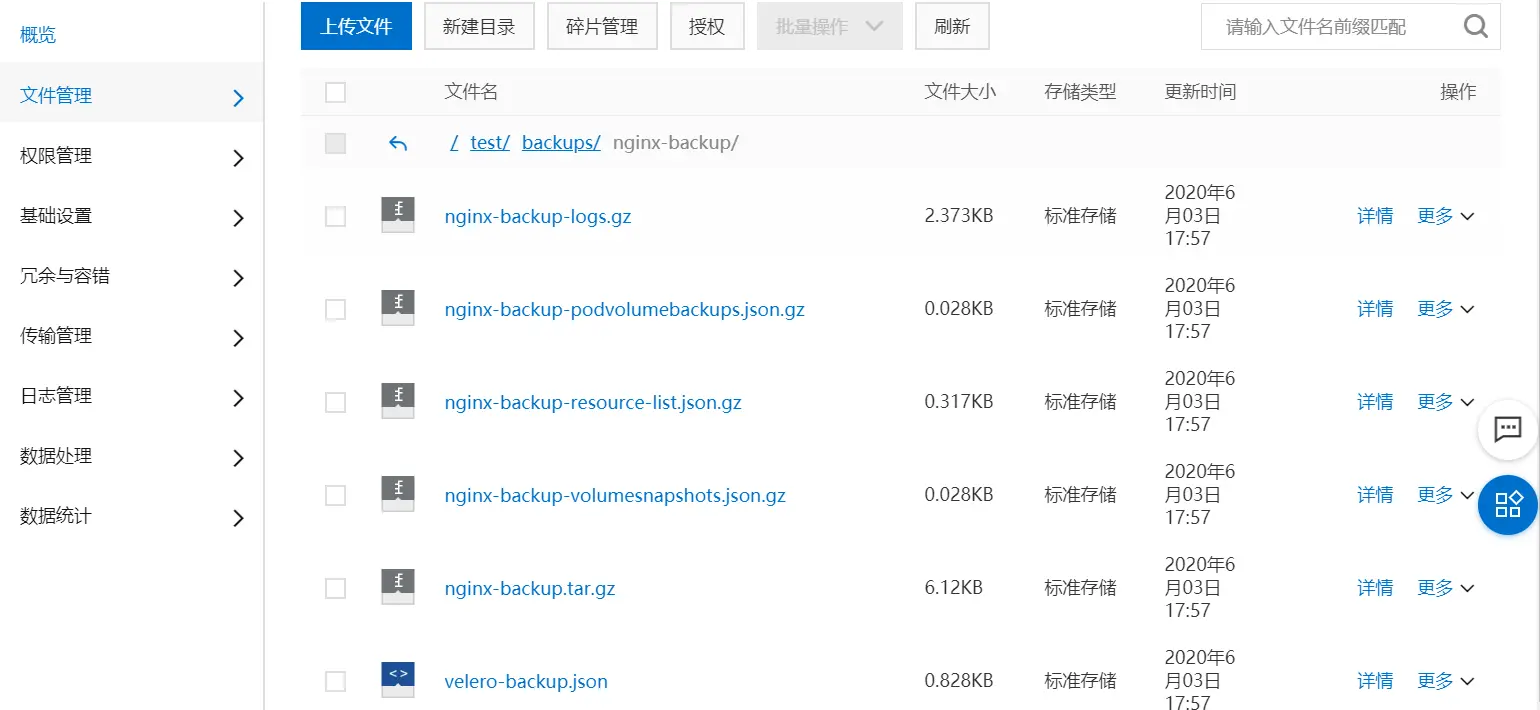The width and height of the screenshot is (1540, 710).
Task: Open file nginx-backup-volumesnapshots.json.gz
Action: (615, 495)
